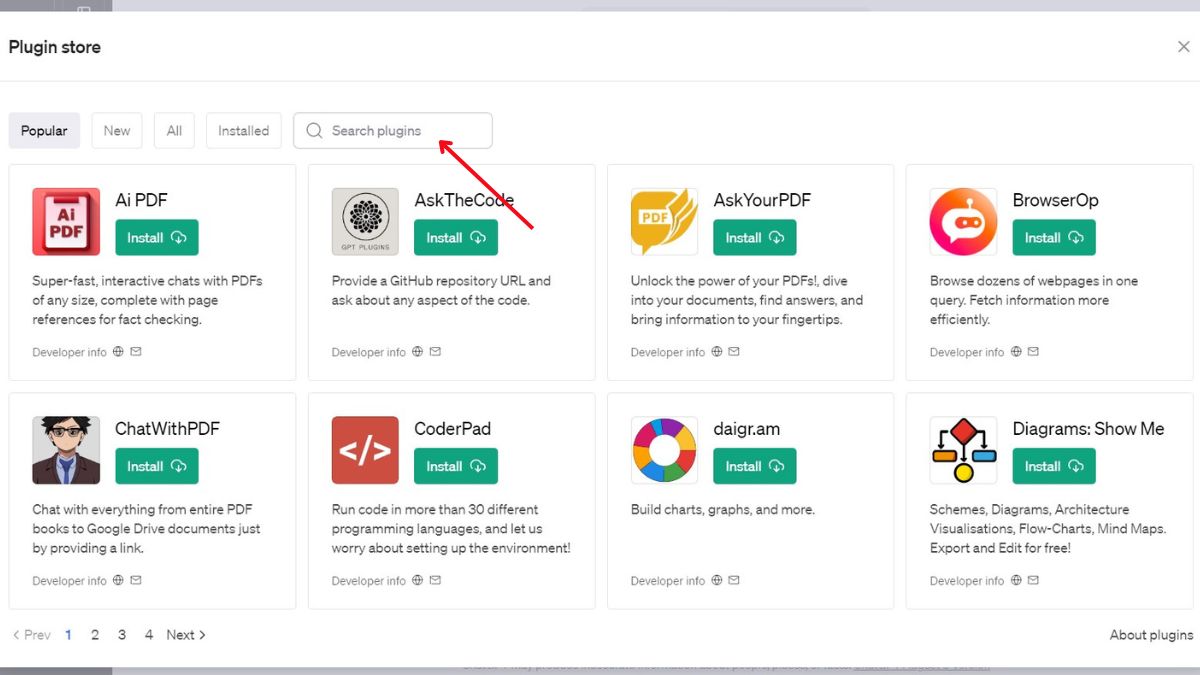Click the "daigr.am" plugin title
1200x675 pixels.
(x=746, y=429)
